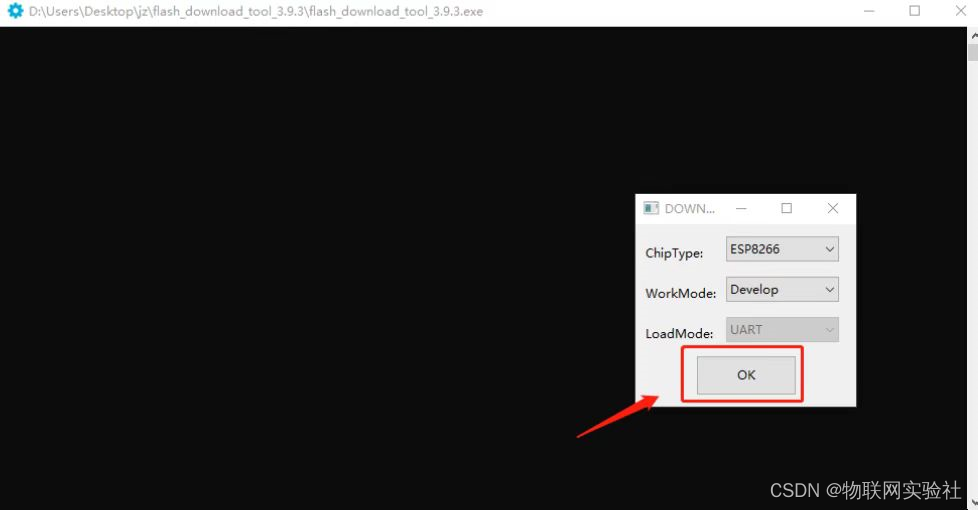Close the DOWN... dialog window
This screenshot has height=510, width=978.
pos(833,208)
